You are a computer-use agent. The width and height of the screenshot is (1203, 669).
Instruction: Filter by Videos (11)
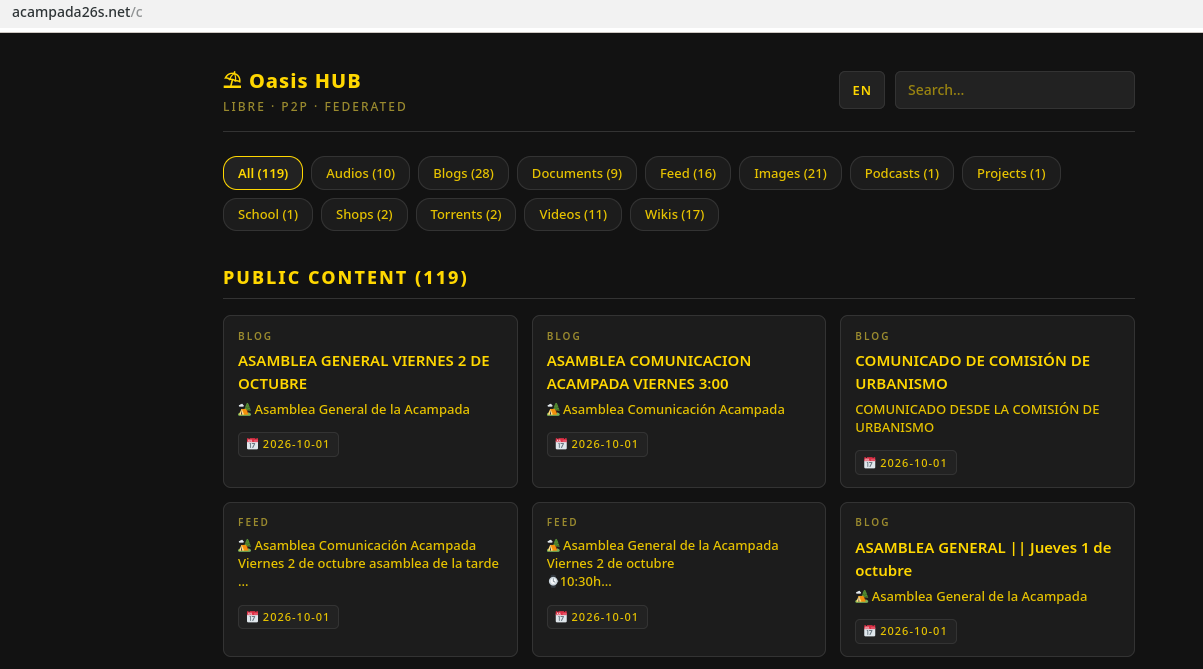[573, 214]
